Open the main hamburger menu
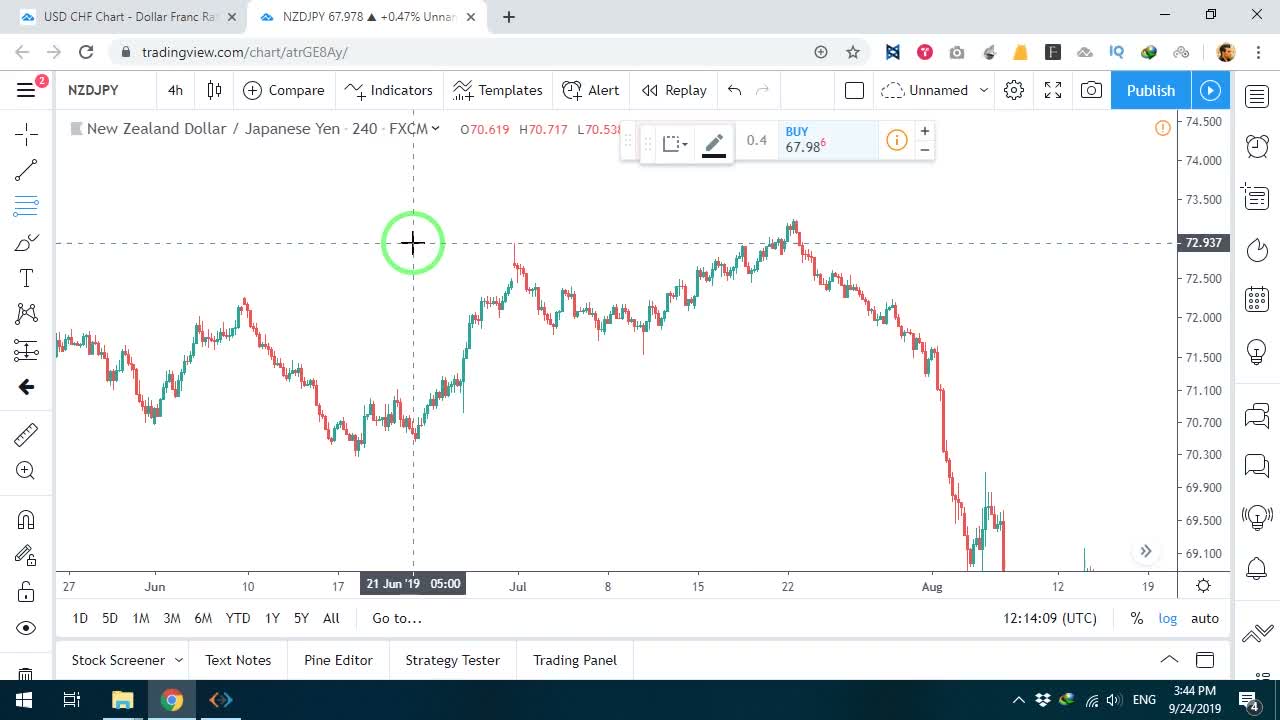This screenshot has width=1280, height=720. [x=26, y=90]
